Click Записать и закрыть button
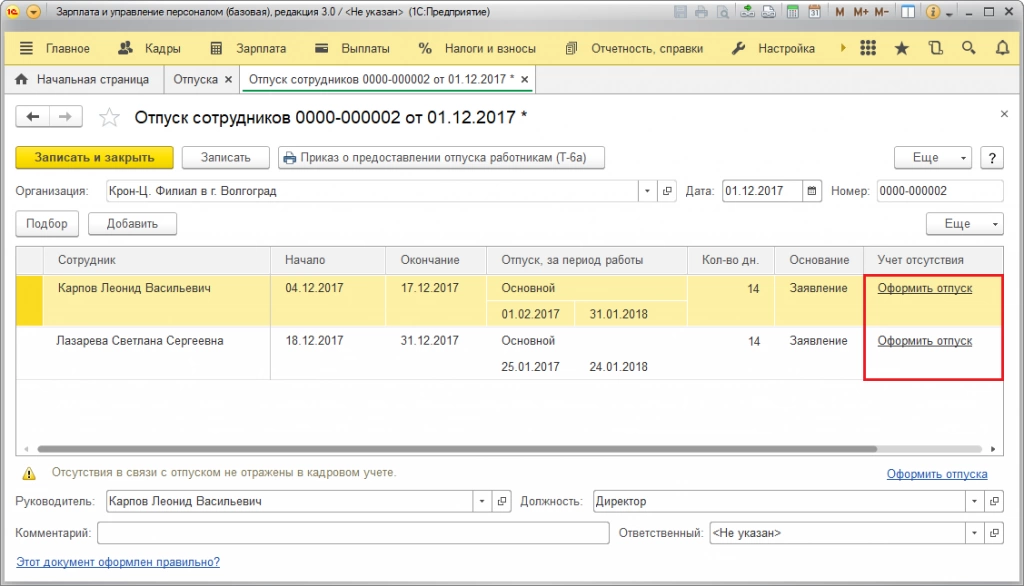Image resolution: width=1024 pixels, height=586 pixels. 95,157
